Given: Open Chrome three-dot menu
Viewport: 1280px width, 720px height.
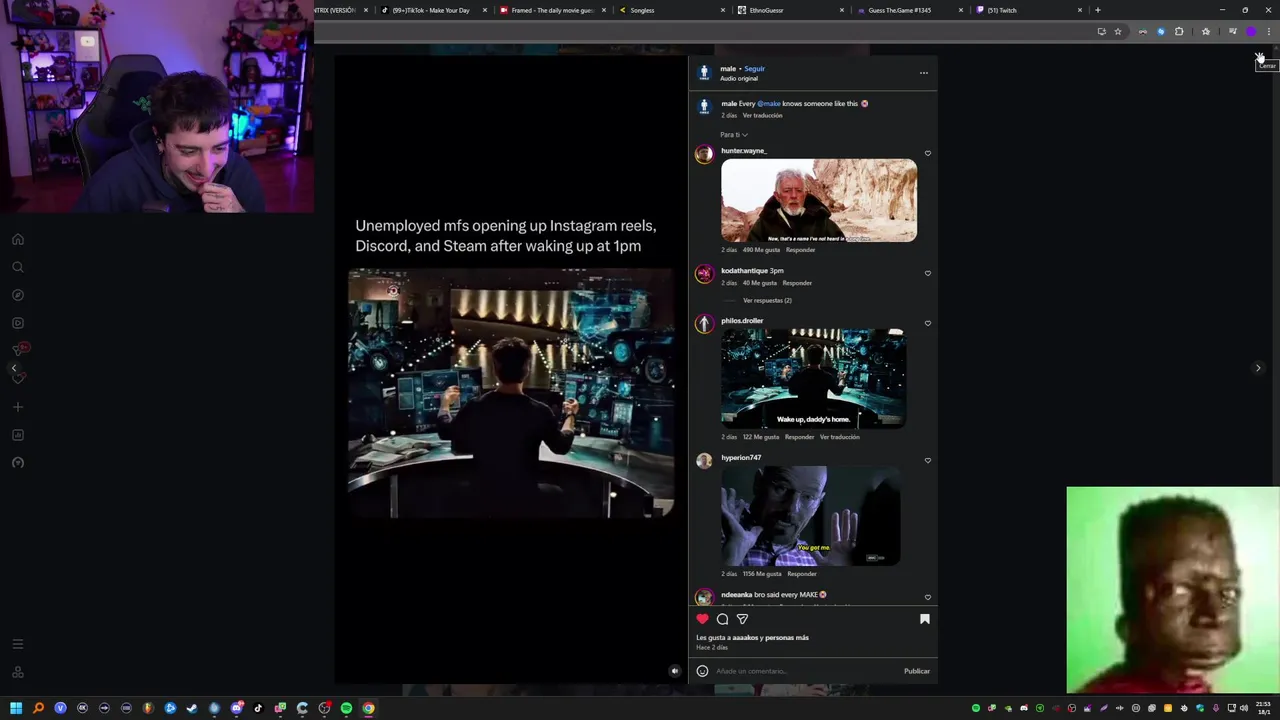Looking at the screenshot, I should (x=1269, y=31).
